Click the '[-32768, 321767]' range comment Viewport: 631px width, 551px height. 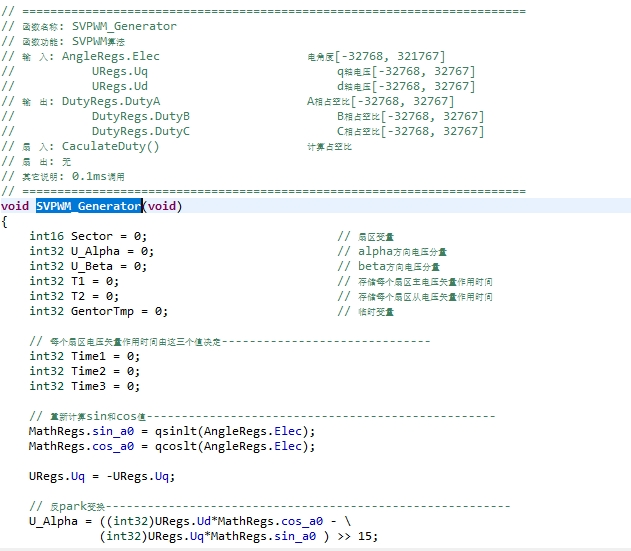coord(390,56)
